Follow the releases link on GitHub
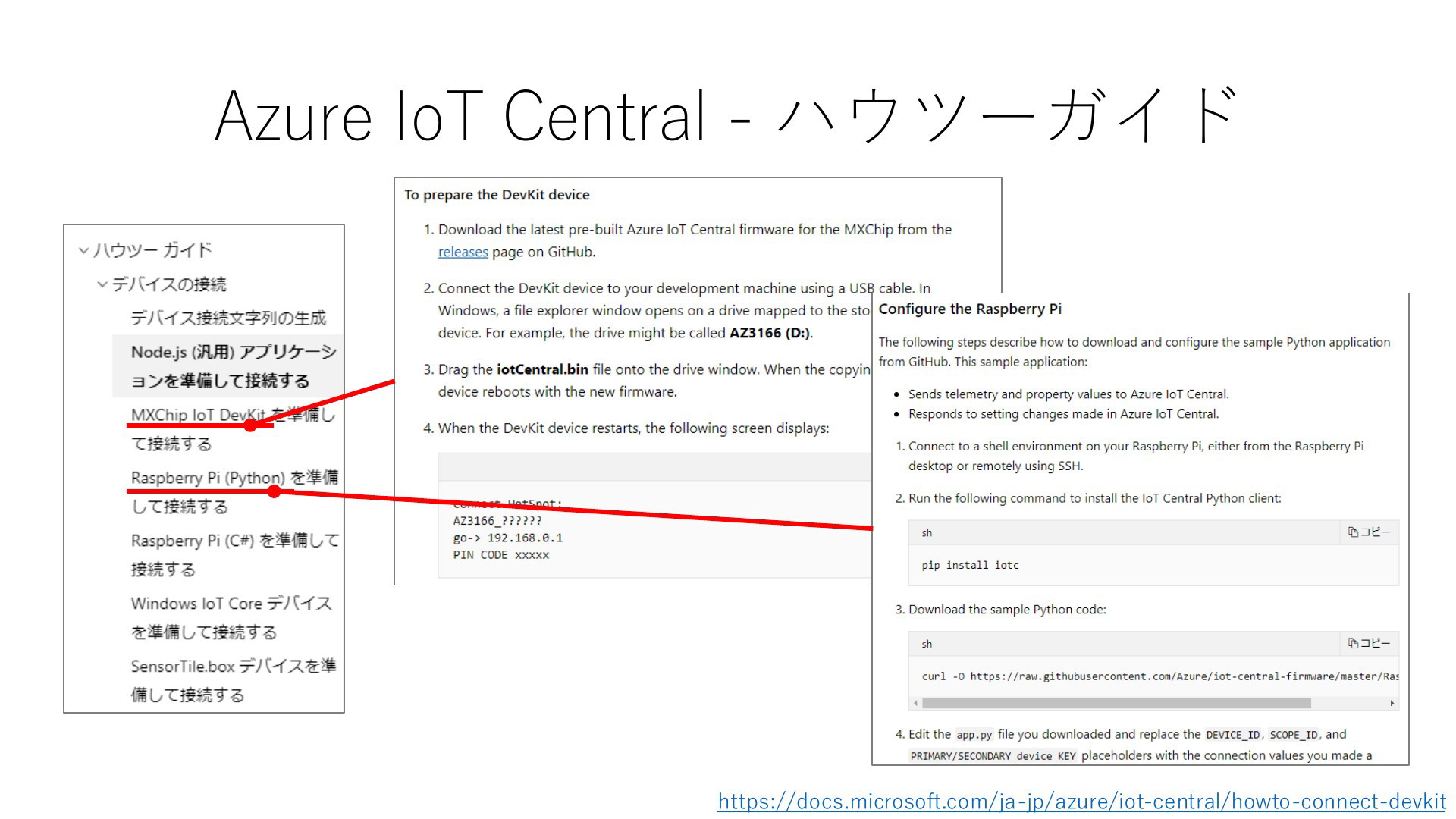The image size is (1456, 819). coord(463,252)
